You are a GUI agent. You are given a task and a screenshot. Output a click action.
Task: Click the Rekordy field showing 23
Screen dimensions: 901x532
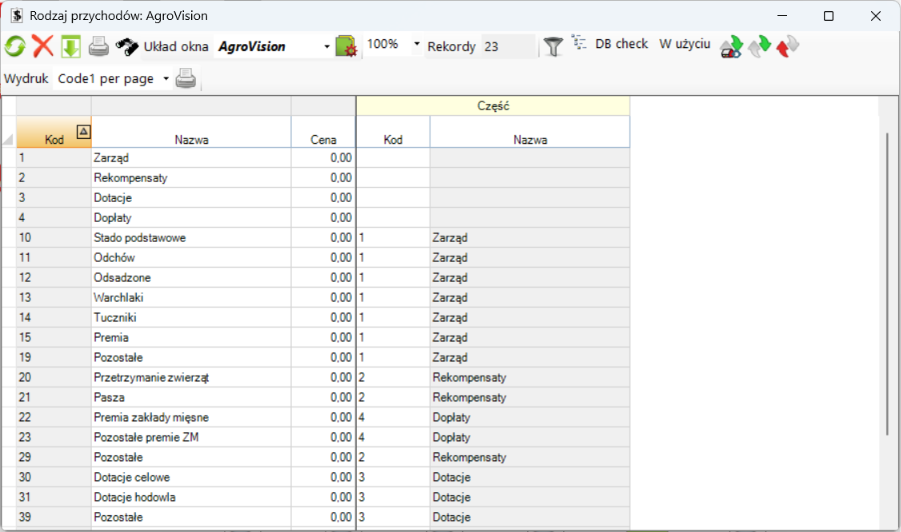(508, 47)
